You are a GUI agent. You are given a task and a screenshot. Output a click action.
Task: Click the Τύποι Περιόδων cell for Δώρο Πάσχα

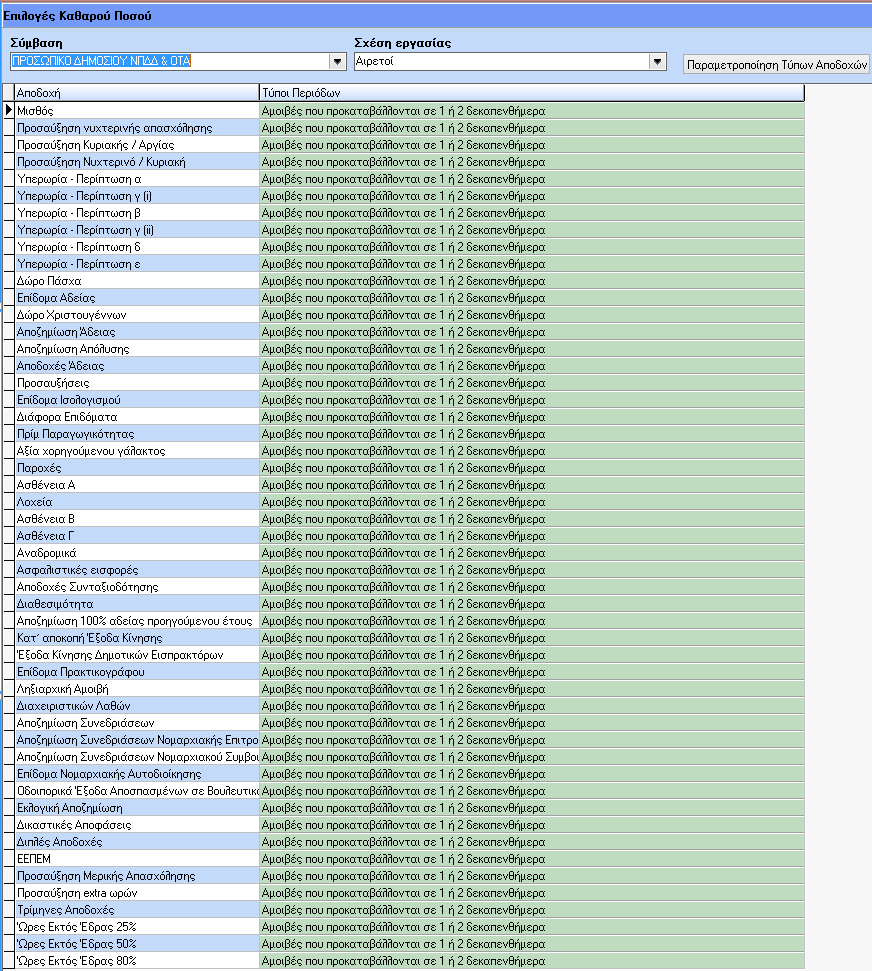(532, 281)
